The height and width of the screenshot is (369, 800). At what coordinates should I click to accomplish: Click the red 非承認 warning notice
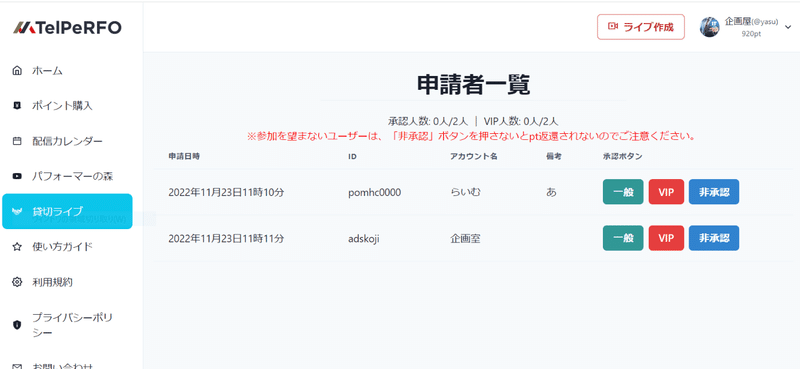pos(472,136)
